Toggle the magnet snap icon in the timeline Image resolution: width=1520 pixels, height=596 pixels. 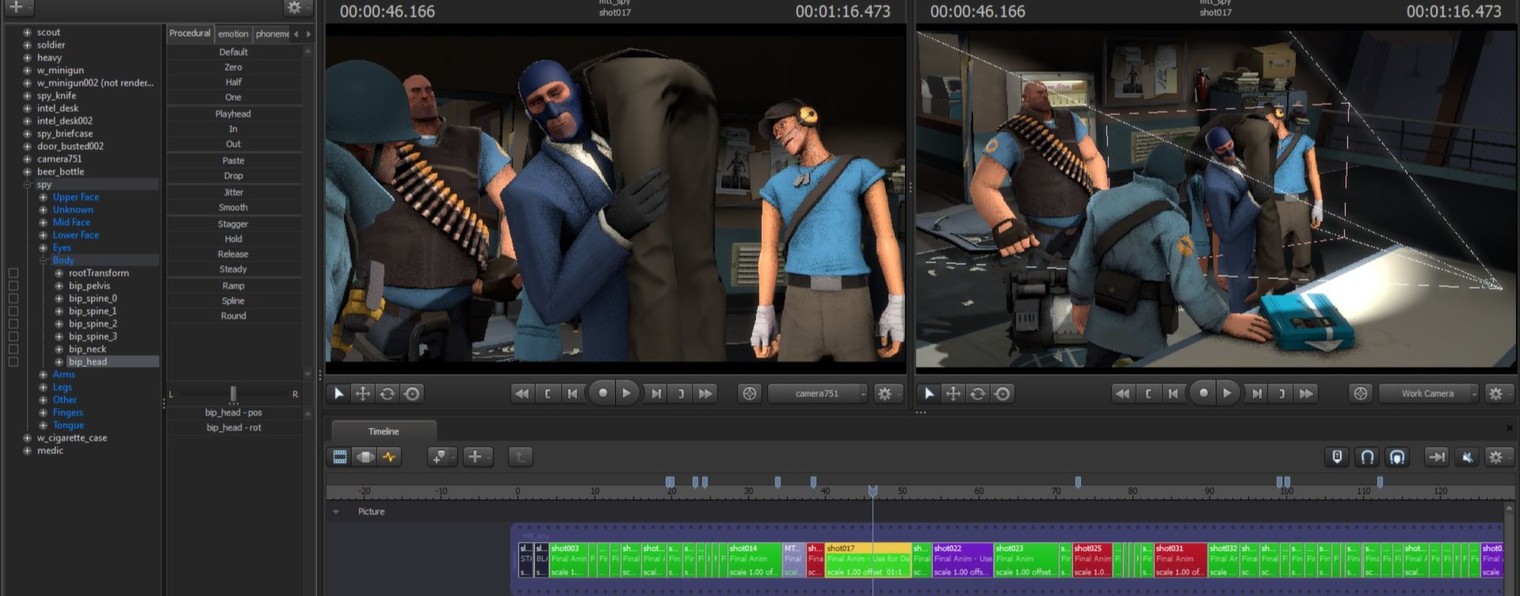[x=1367, y=457]
